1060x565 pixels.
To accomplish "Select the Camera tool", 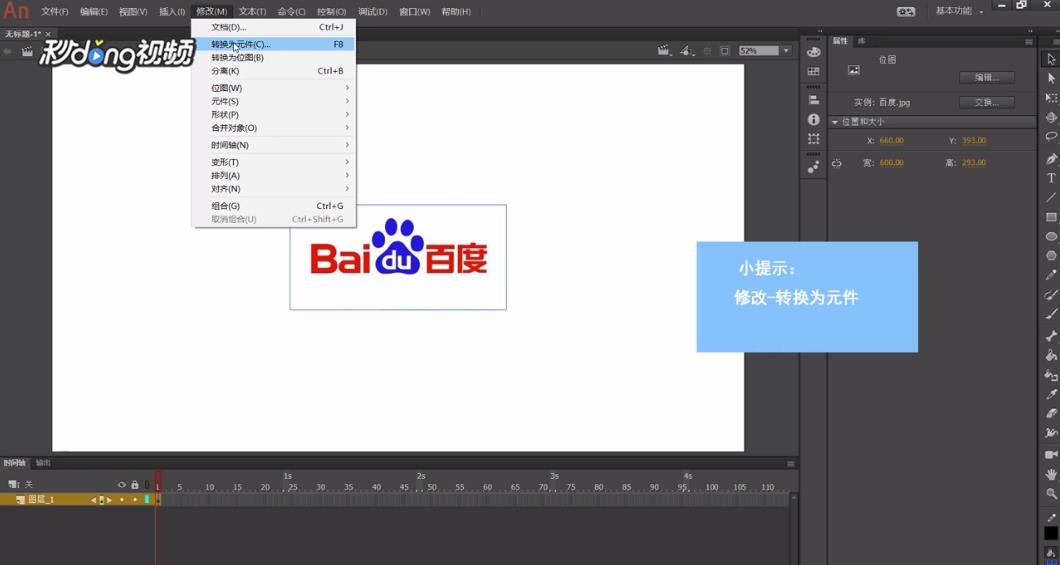I will pos(1051,455).
